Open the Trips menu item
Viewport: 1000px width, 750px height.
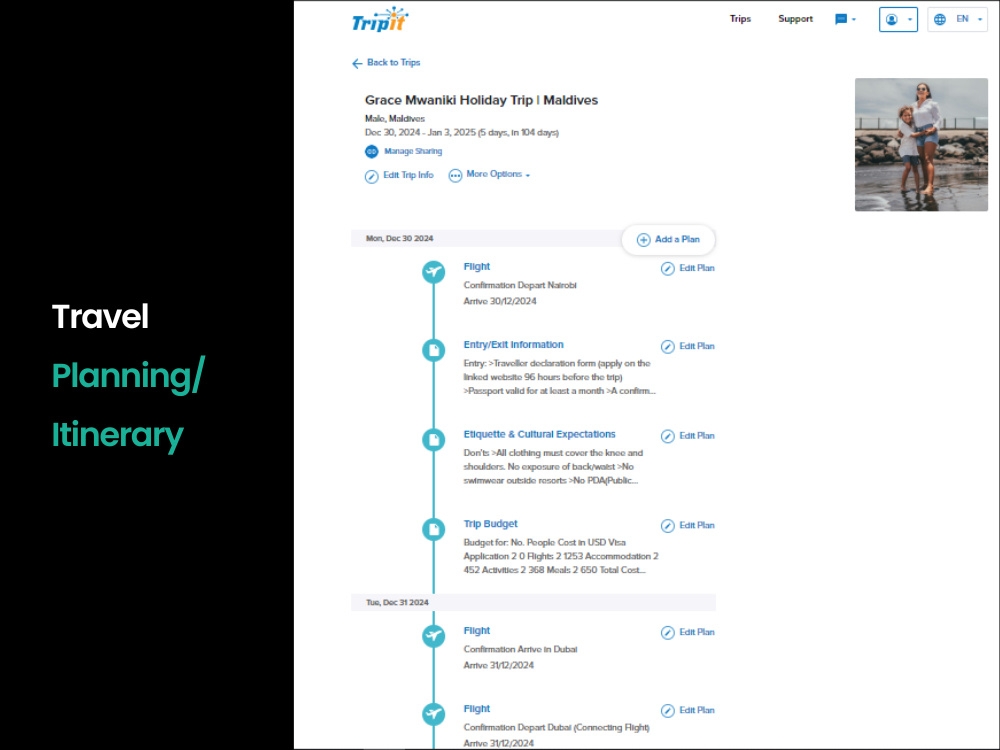tap(740, 19)
